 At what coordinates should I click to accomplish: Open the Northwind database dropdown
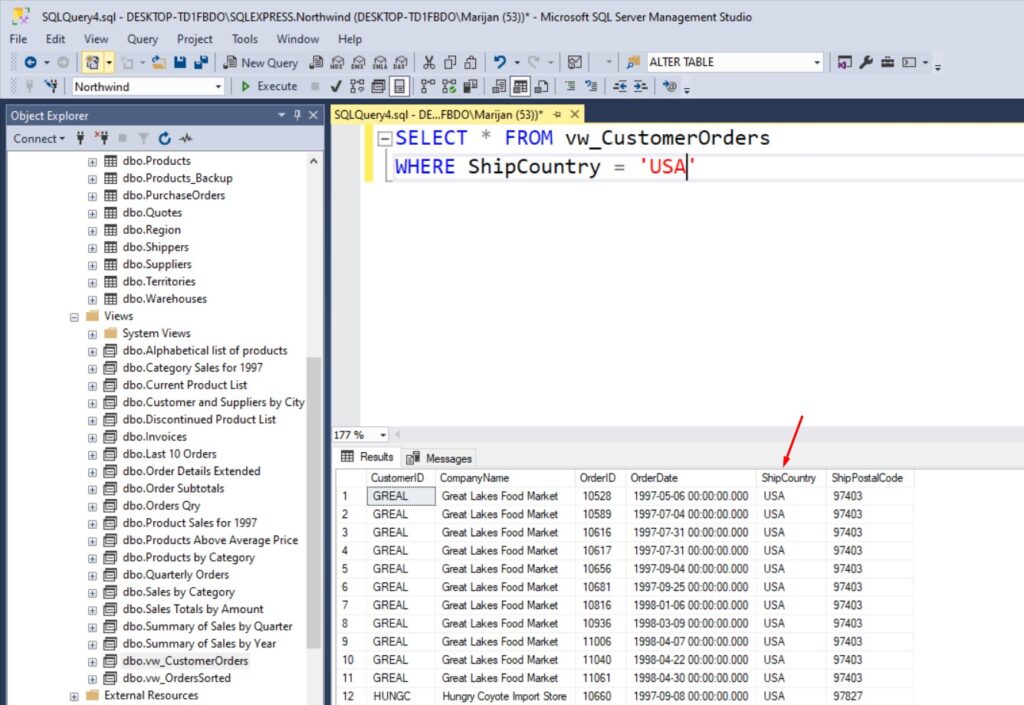point(219,87)
